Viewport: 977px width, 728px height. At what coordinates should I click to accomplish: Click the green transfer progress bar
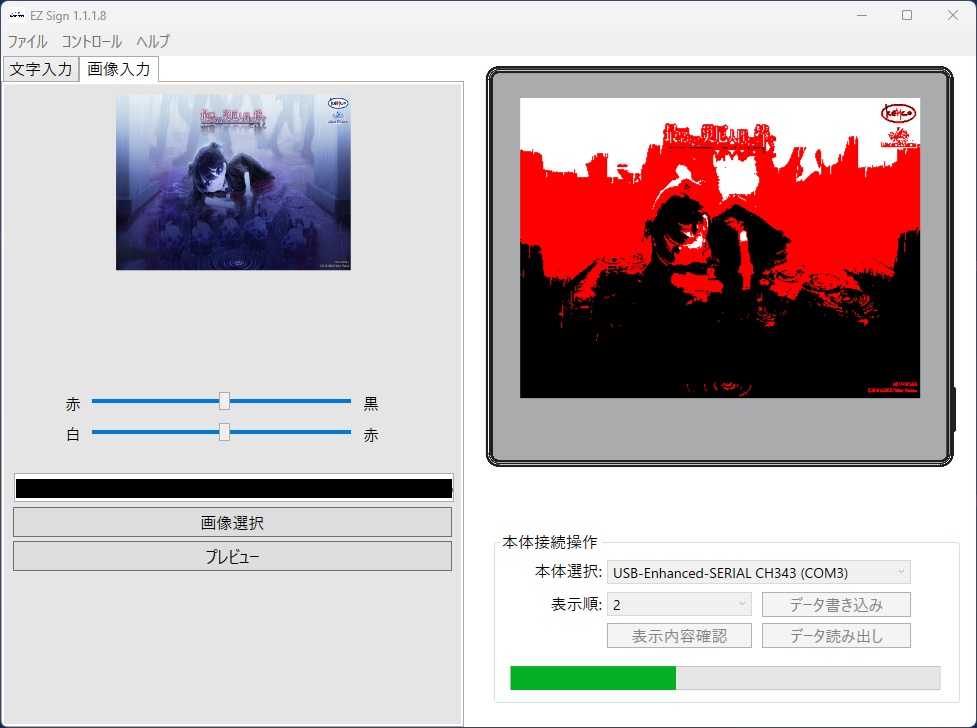[x=725, y=678]
